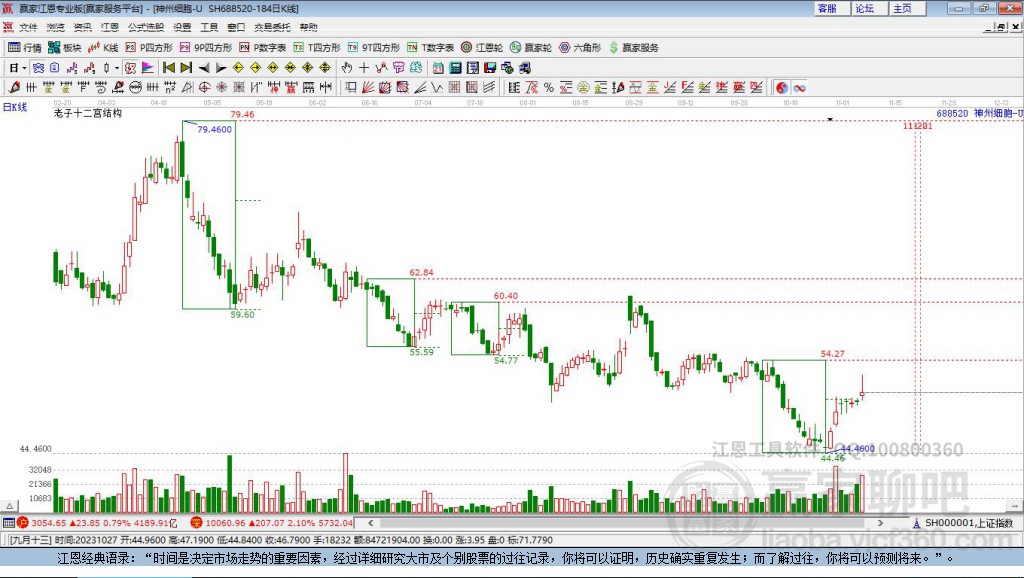Open the 行情 market quotes view

pyautogui.click(x=24, y=48)
